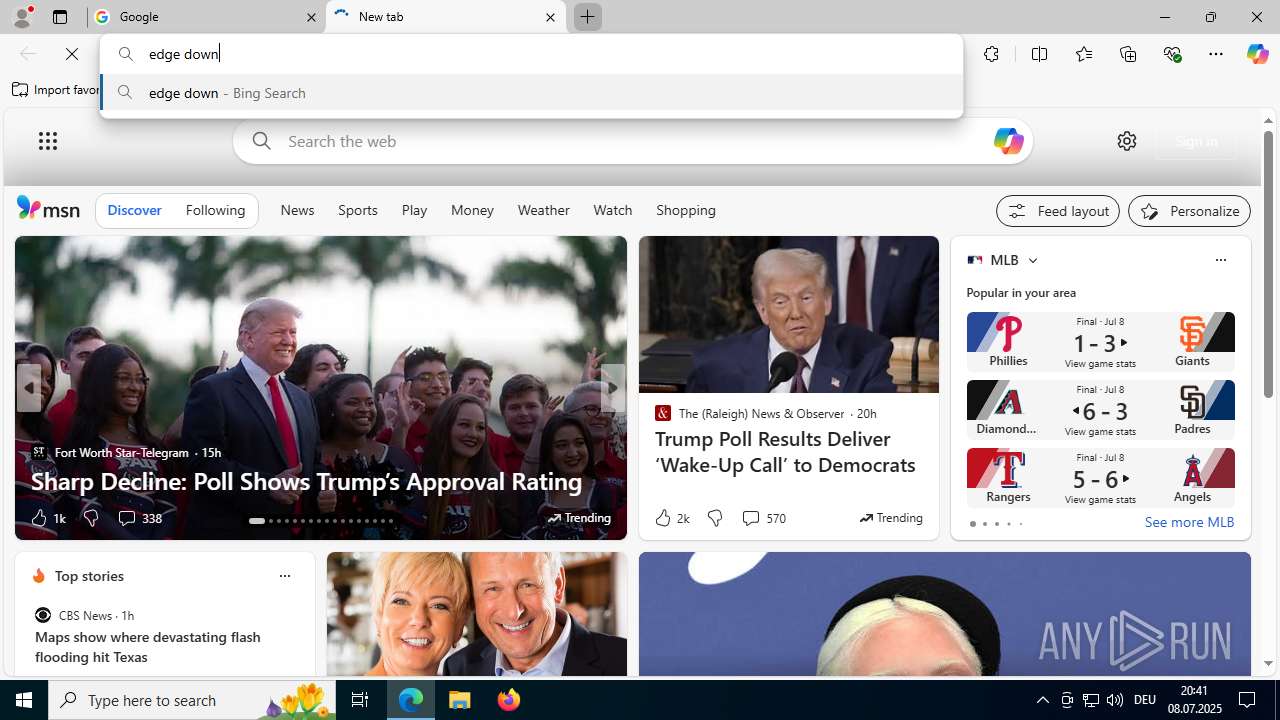Open the Play category
This screenshot has width=1280, height=720.
click(414, 210)
